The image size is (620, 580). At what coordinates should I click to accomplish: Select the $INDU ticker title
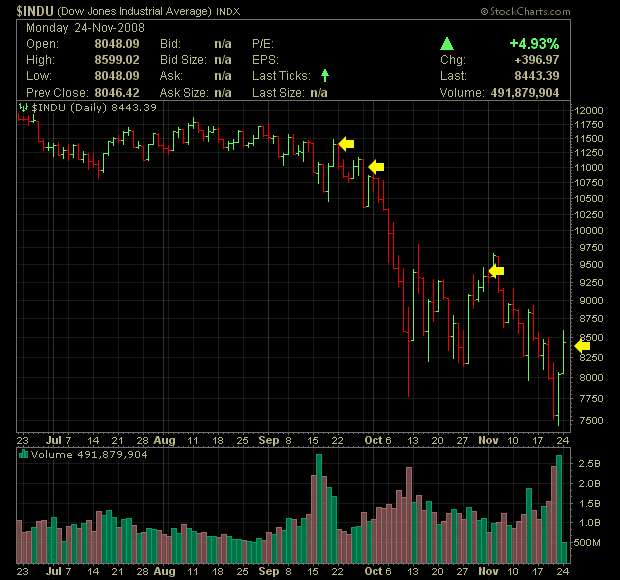pyautogui.click(x=35, y=11)
